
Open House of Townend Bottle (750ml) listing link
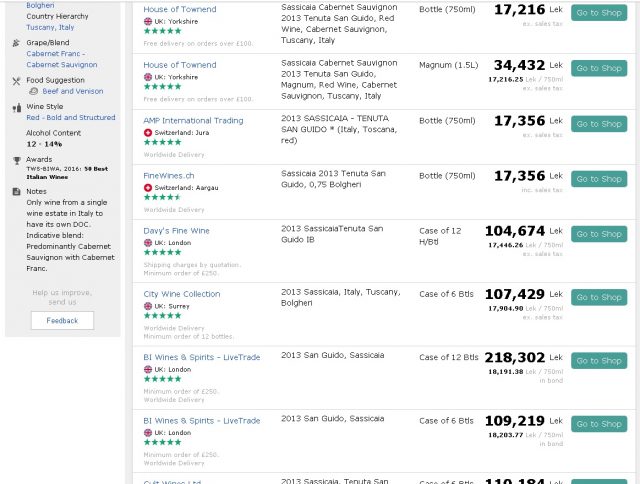[x=180, y=9]
